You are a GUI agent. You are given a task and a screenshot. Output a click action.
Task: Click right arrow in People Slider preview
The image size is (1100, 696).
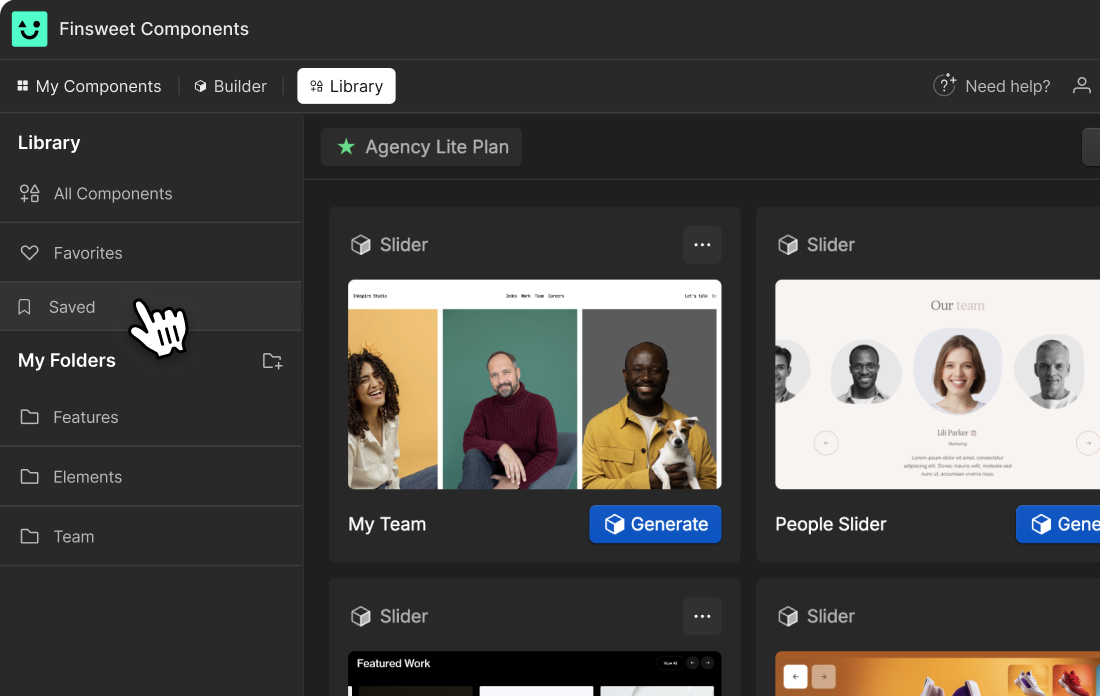pos(1088,443)
